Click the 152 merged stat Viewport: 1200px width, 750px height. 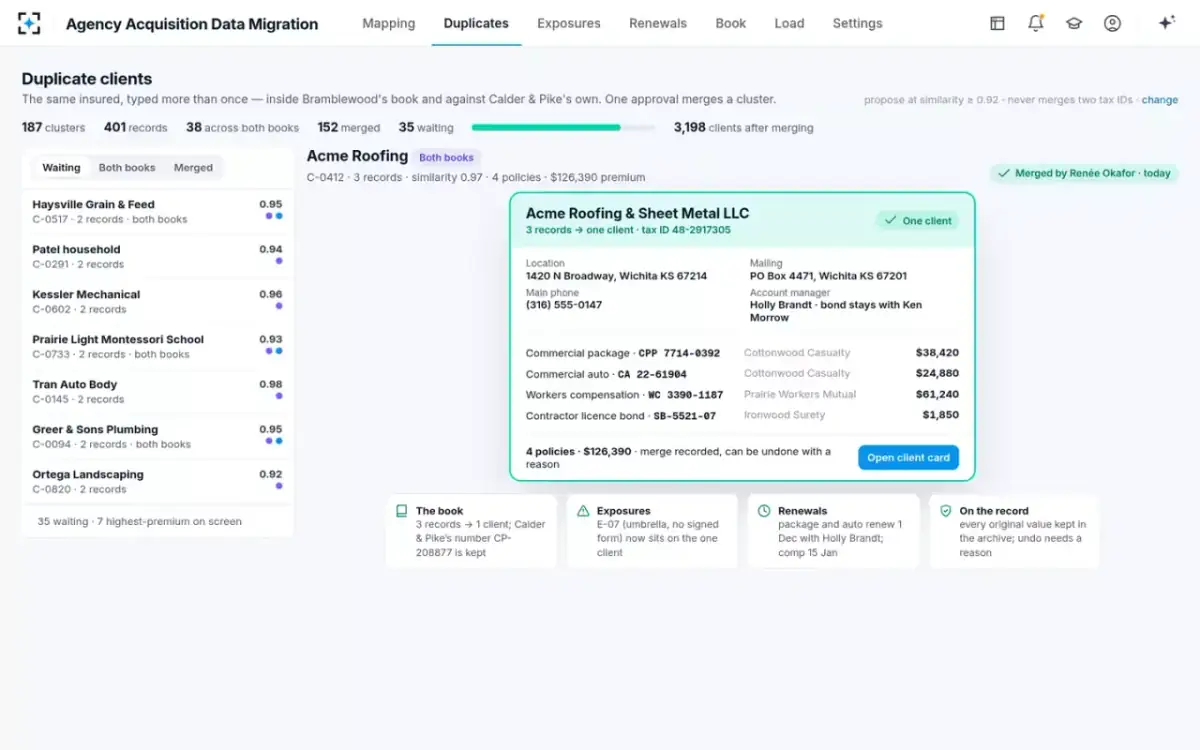tap(348, 128)
